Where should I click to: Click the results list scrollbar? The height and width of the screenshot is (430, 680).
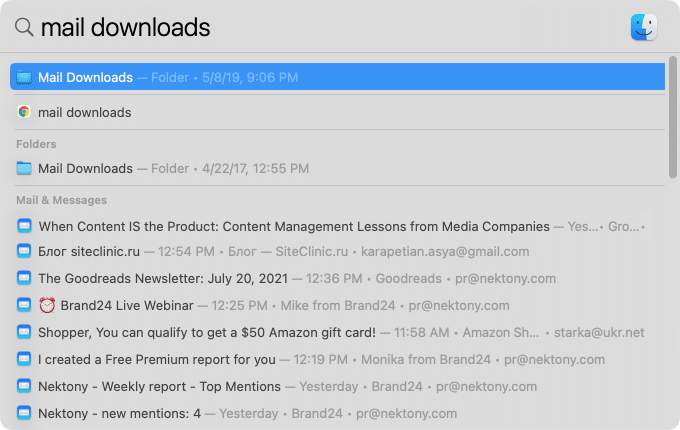(673, 117)
